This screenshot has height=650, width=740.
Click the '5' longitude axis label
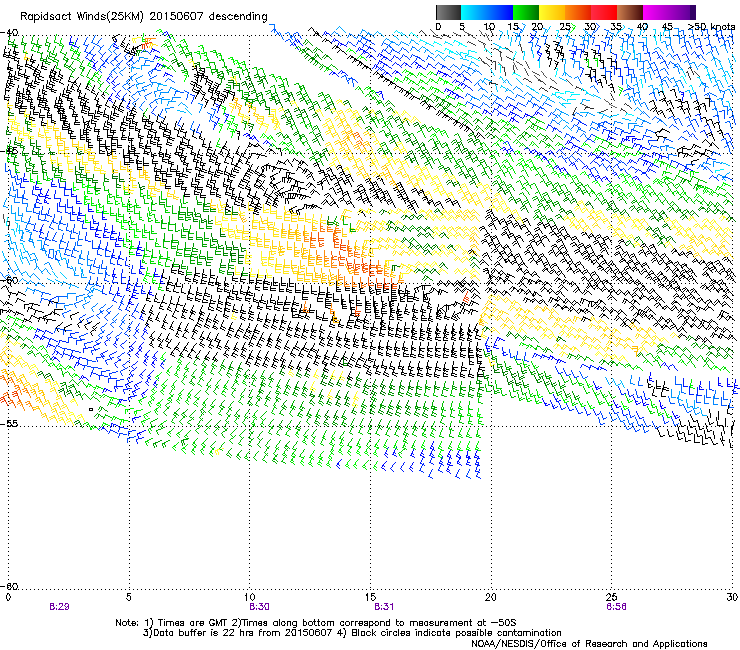[129, 597]
